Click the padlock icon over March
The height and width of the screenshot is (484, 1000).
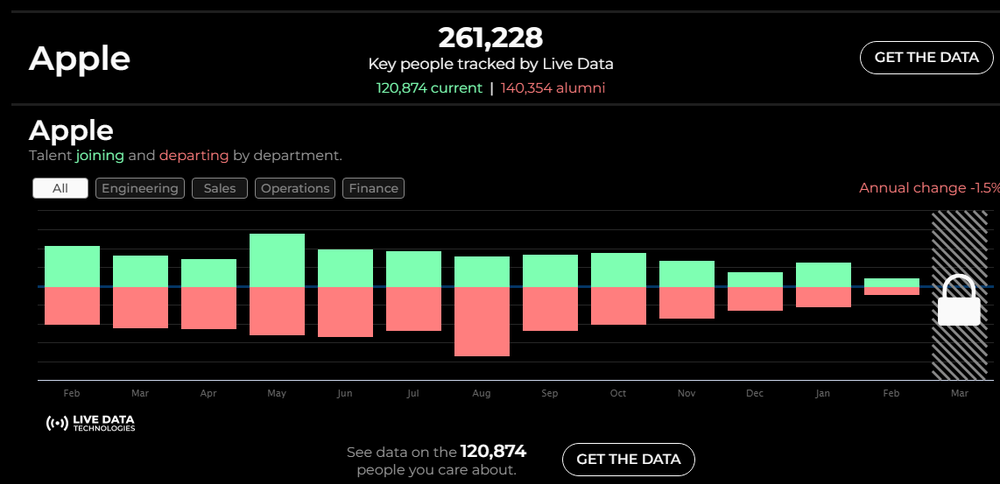coord(959,300)
